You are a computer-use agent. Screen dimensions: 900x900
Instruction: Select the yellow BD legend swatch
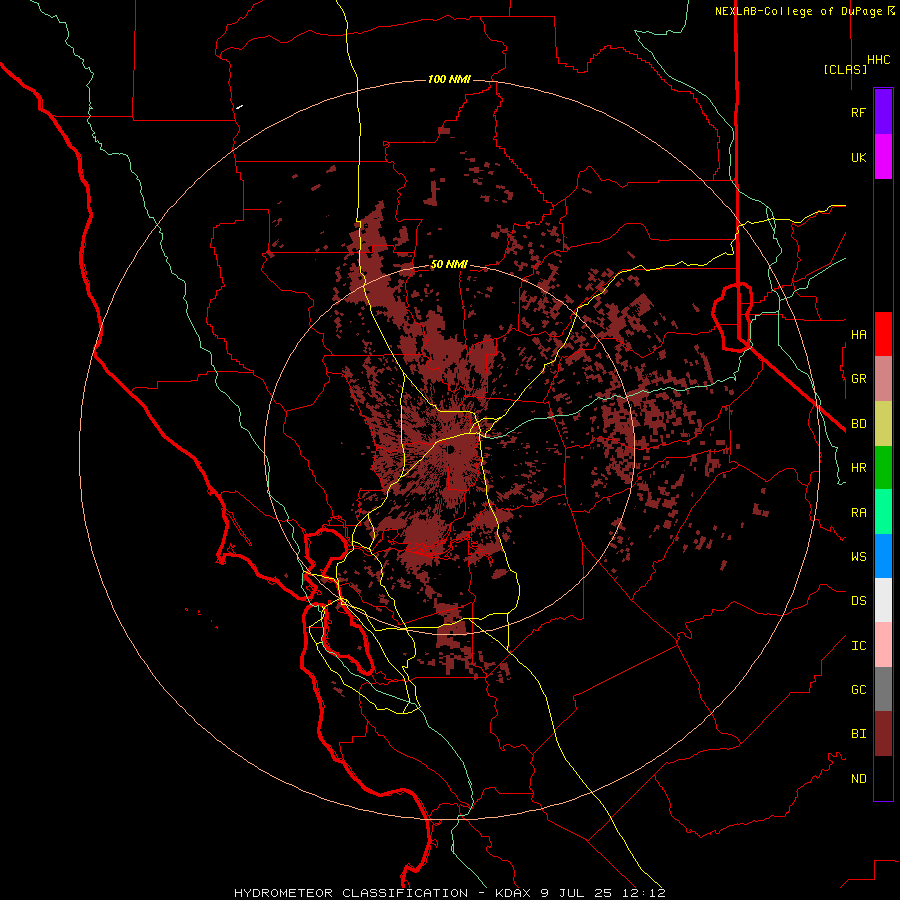point(883,424)
